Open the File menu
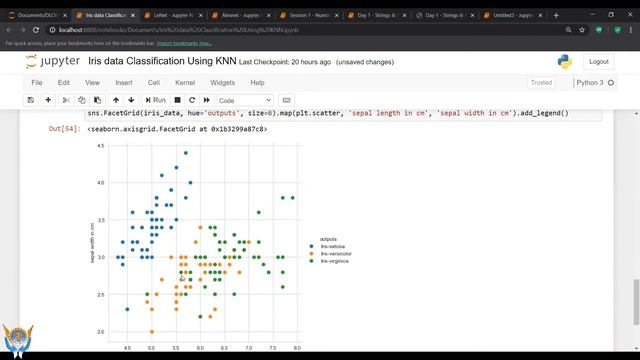Image resolution: width=640 pixels, height=360 pixels. [37, 82]
